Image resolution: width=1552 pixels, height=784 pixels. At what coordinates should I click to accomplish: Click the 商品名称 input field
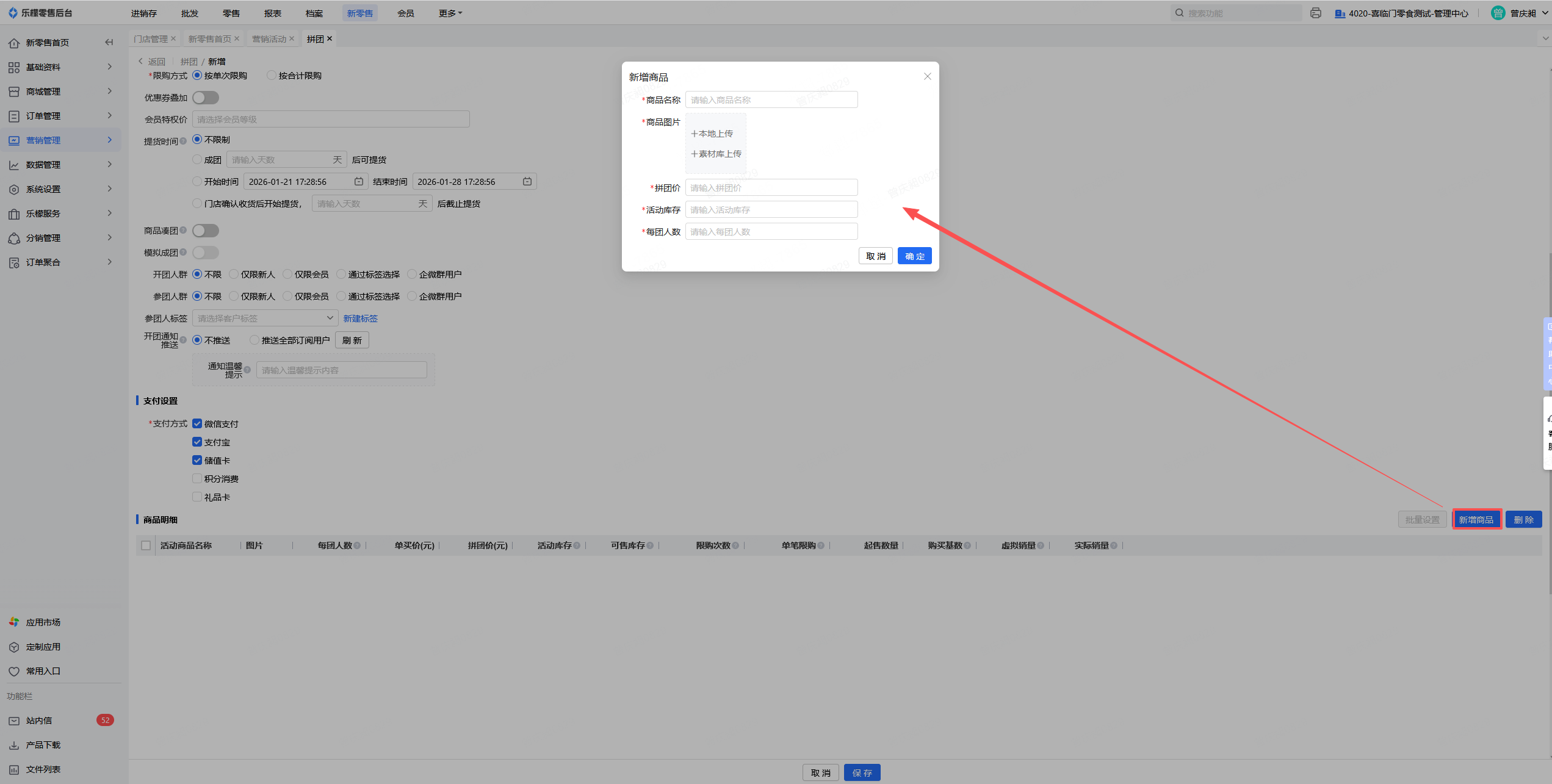pos(771,99)
